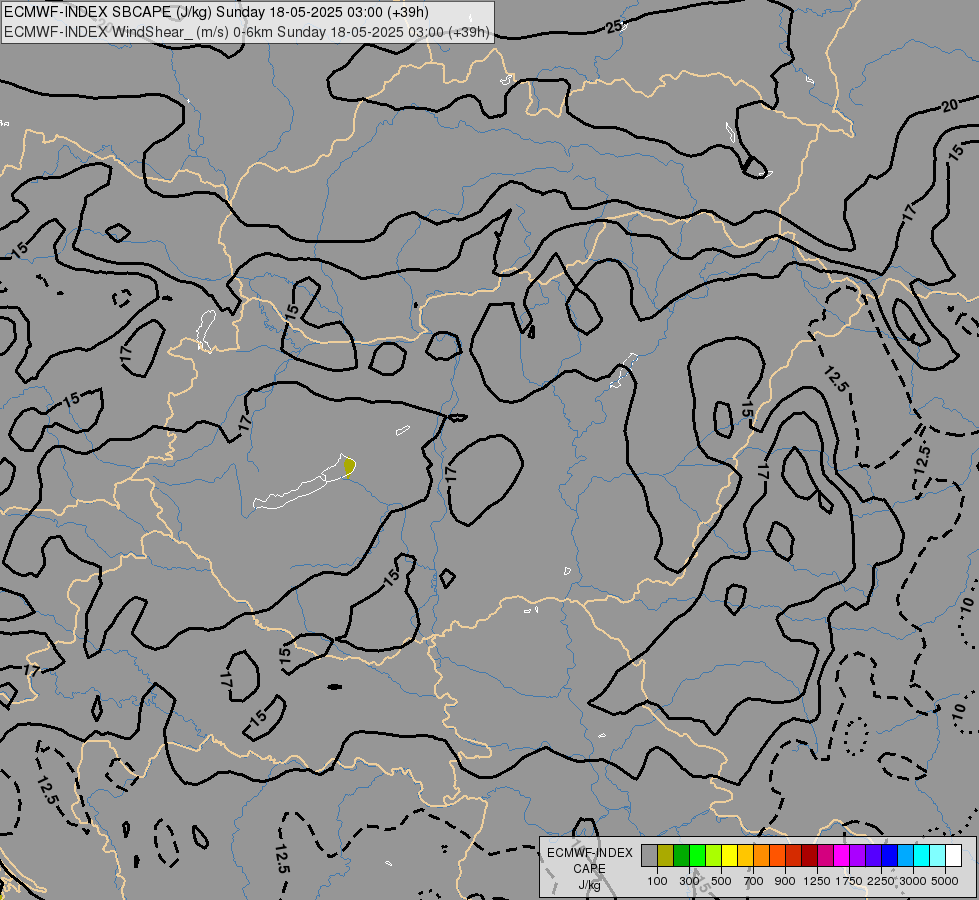Click the legend value 2250
979x900 pixels.
point(881,881)
